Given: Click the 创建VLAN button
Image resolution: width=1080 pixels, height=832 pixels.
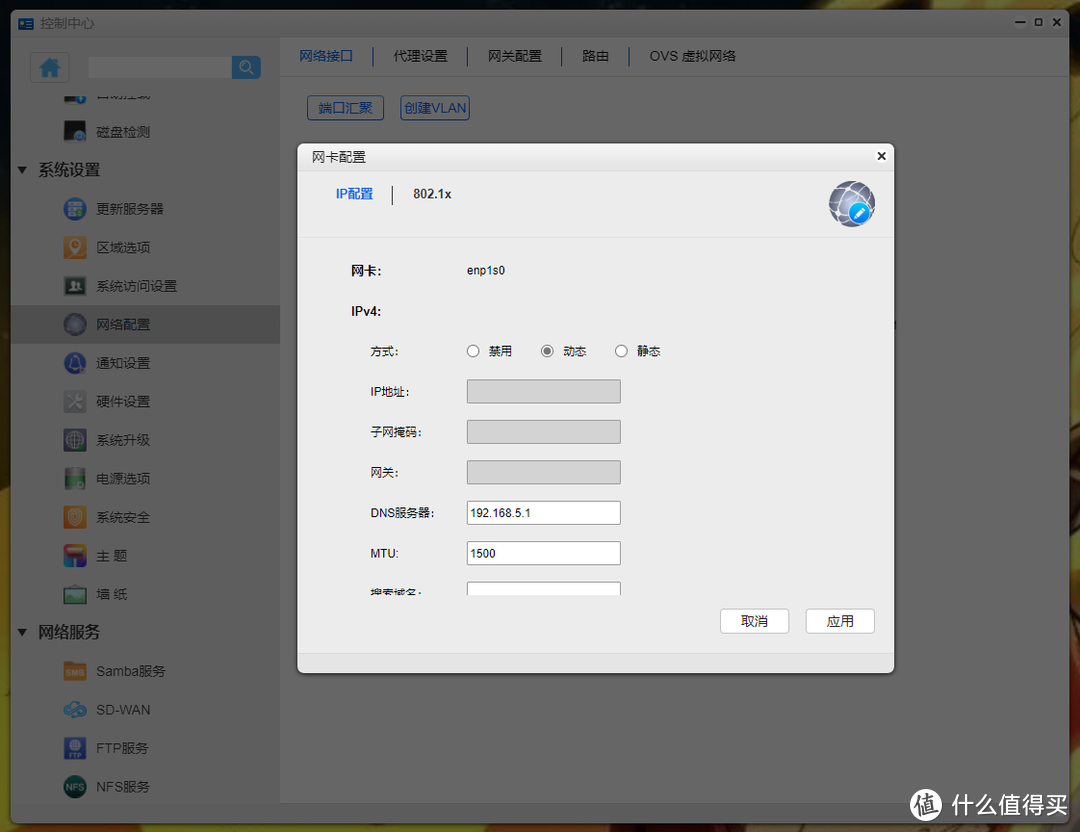Looking at the screenshot, I should click(434, 107).
